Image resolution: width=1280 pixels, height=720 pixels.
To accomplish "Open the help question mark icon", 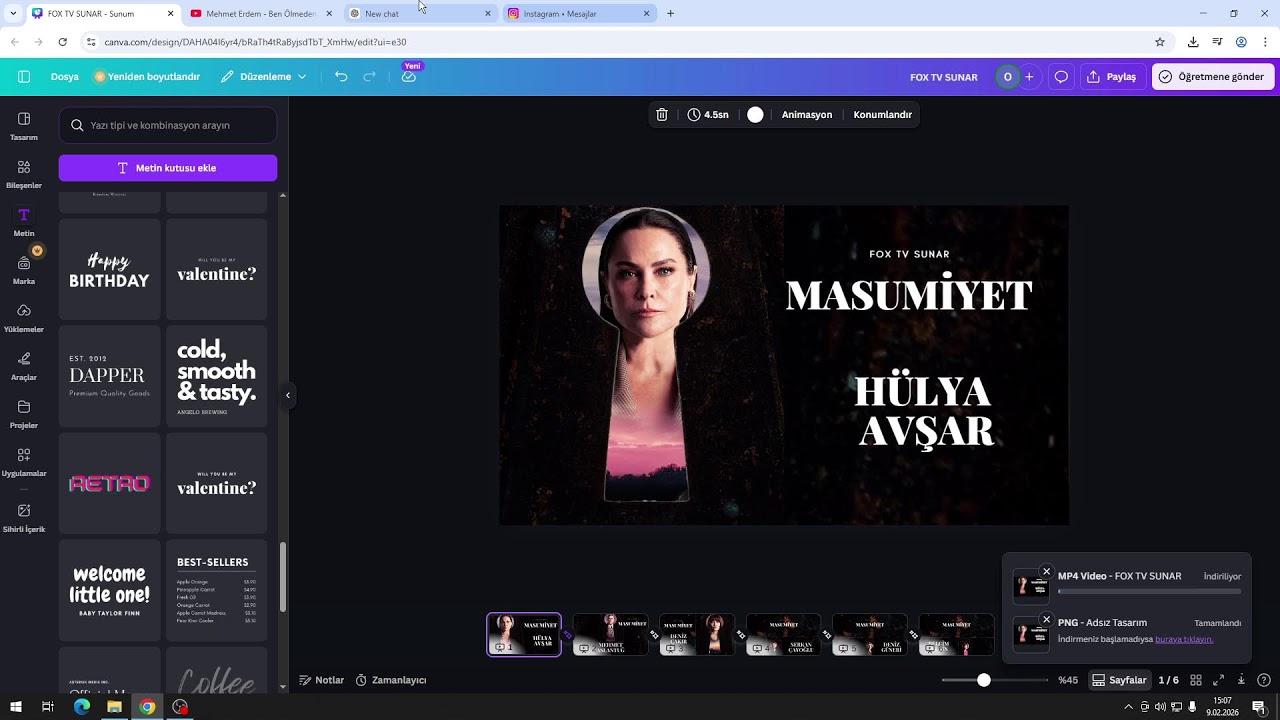I will [x=1264, y=680].
